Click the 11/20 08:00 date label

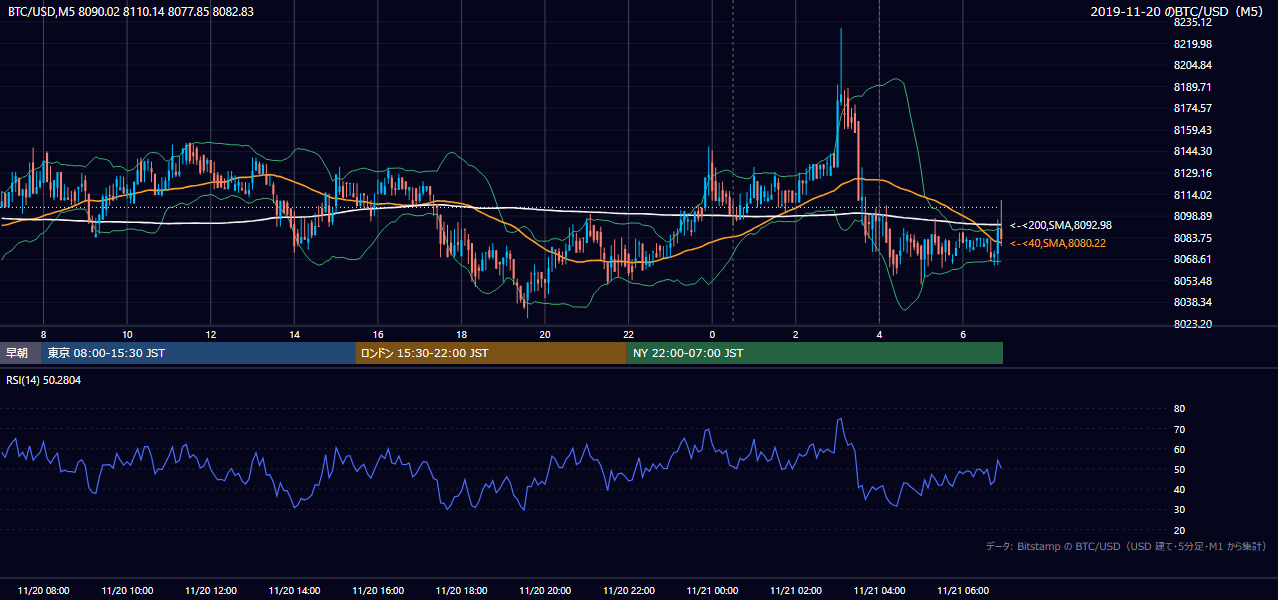tap(43, 591)
